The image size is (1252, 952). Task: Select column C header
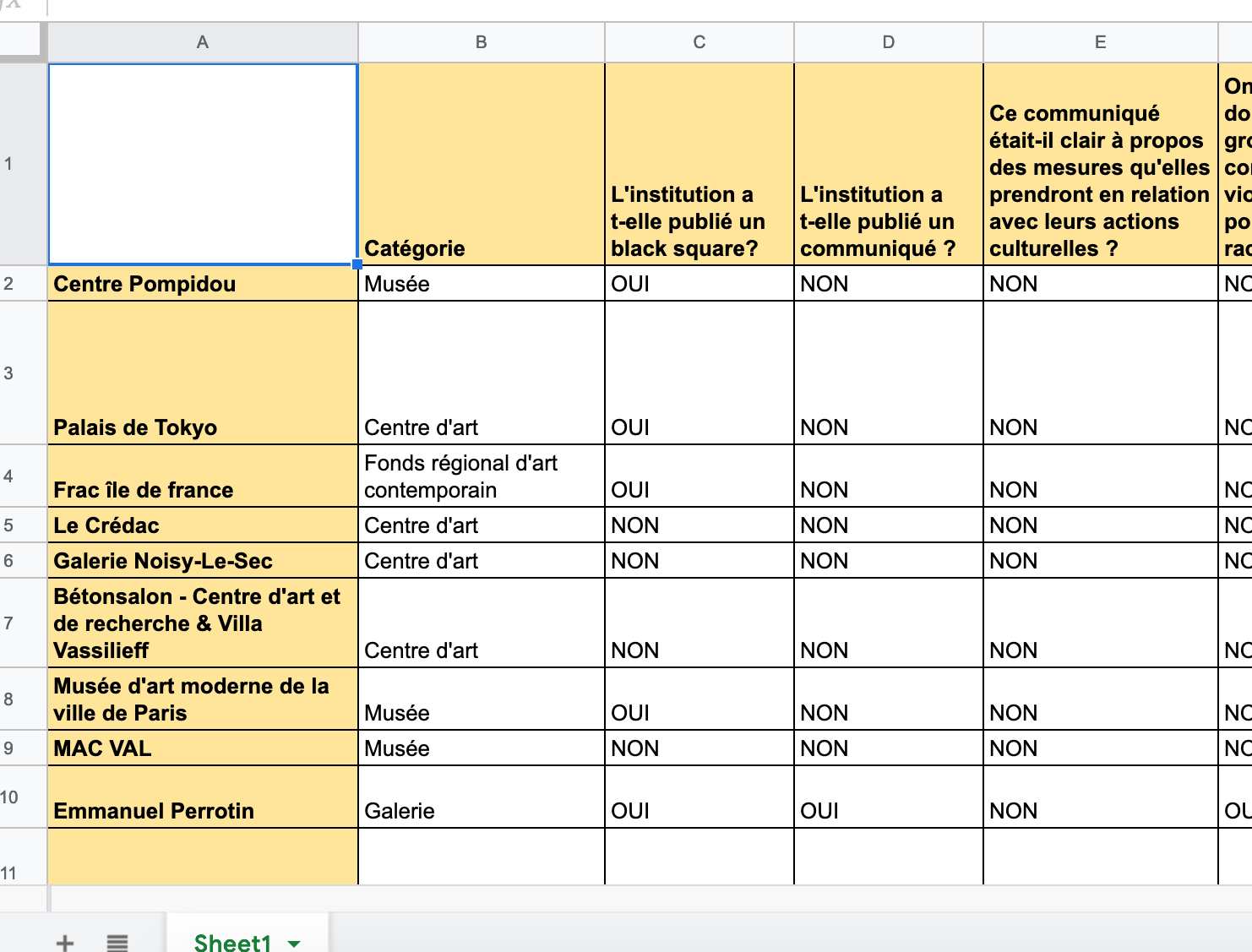[699, 42]
